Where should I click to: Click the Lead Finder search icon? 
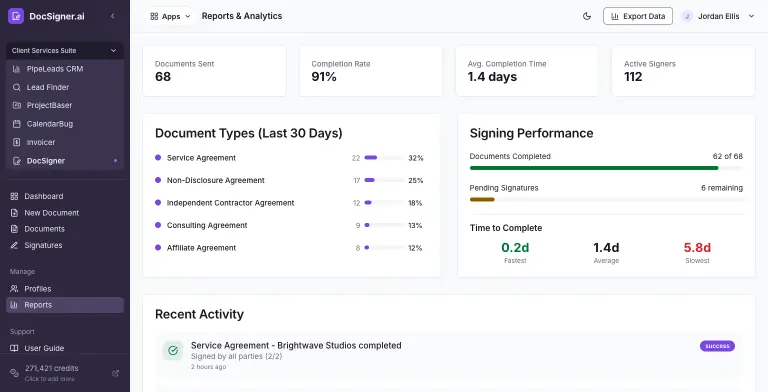click(16, 87)
